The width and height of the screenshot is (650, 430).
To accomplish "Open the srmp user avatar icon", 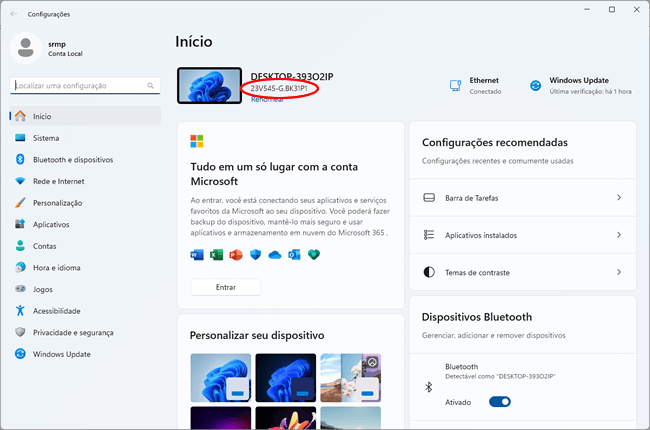I will click(26, 48).
